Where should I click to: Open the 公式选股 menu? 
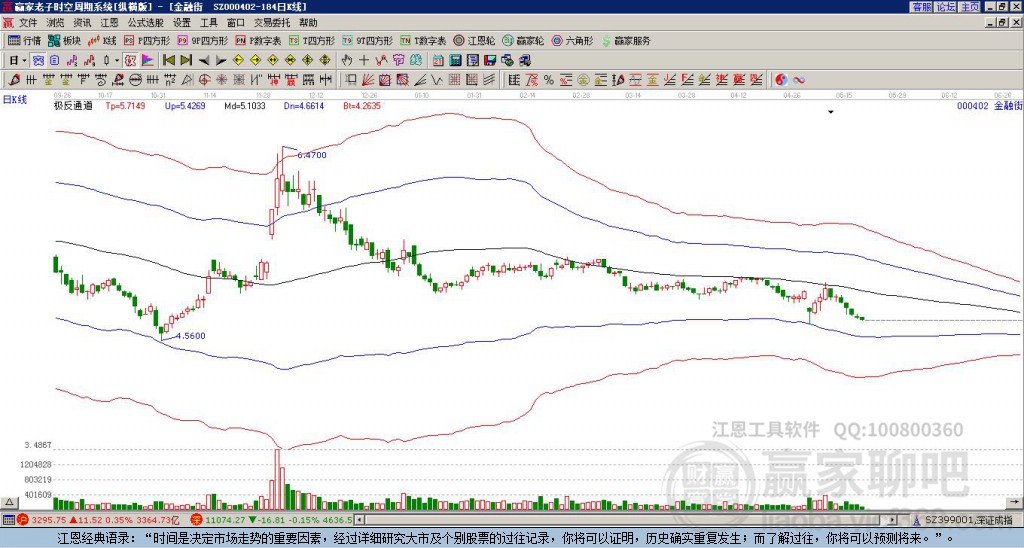coord(145,23)
